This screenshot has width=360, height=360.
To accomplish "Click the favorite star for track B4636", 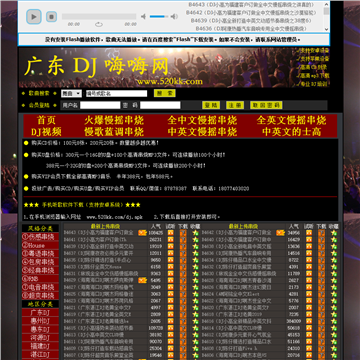I will [334, 253].
